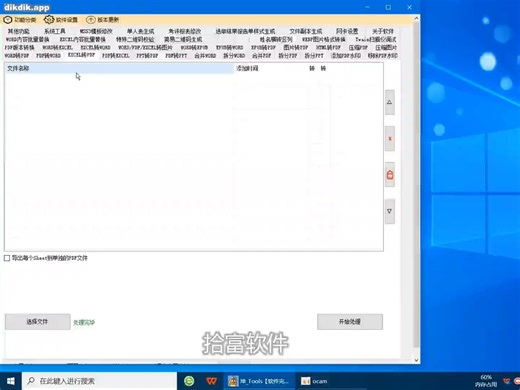Open WEBP图片格式转换 tab
Image resolution: width=520 pixels, height=390 pixels.
pos(324,40)
